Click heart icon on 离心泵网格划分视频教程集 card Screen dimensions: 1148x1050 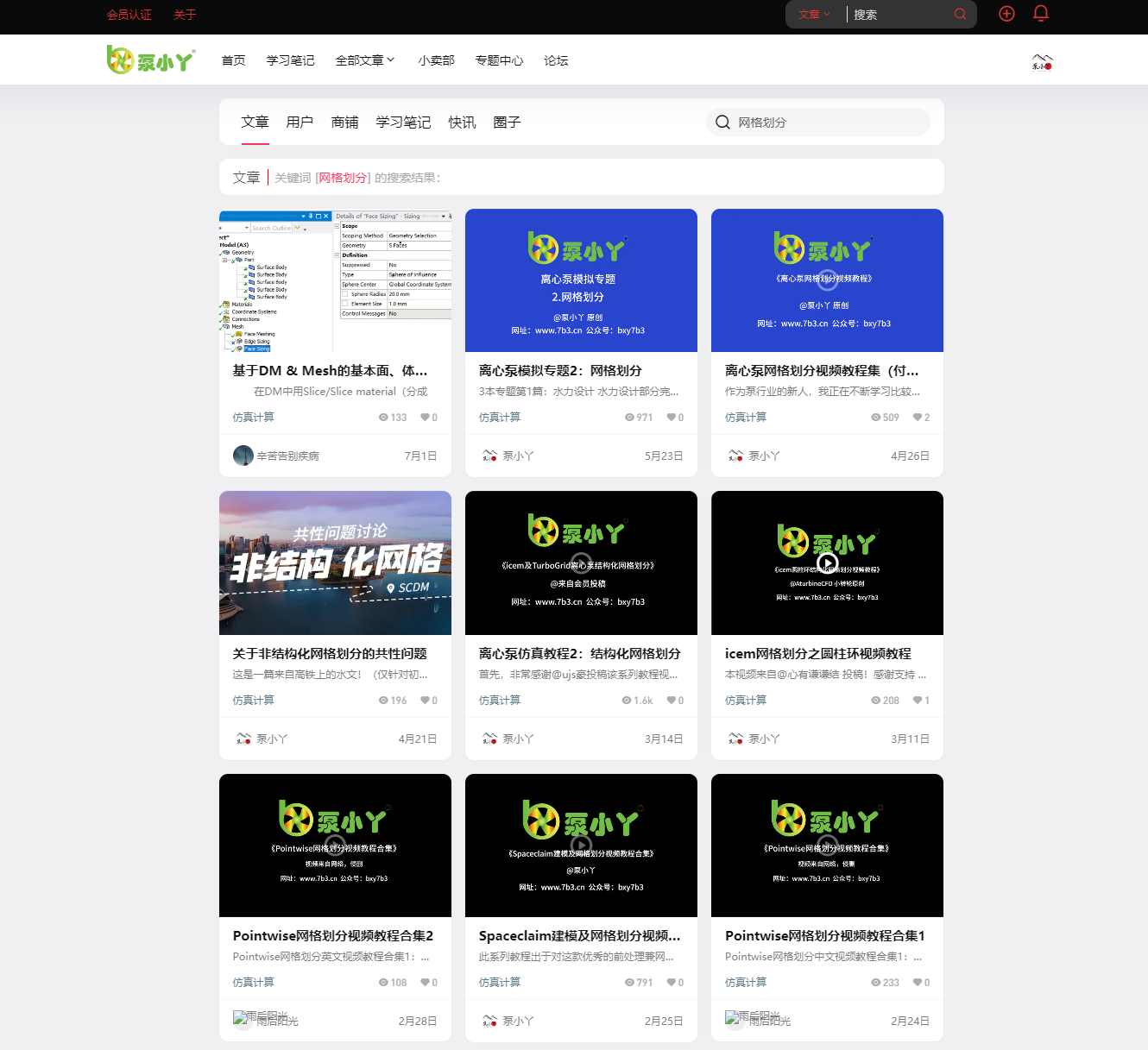[917, 418]
